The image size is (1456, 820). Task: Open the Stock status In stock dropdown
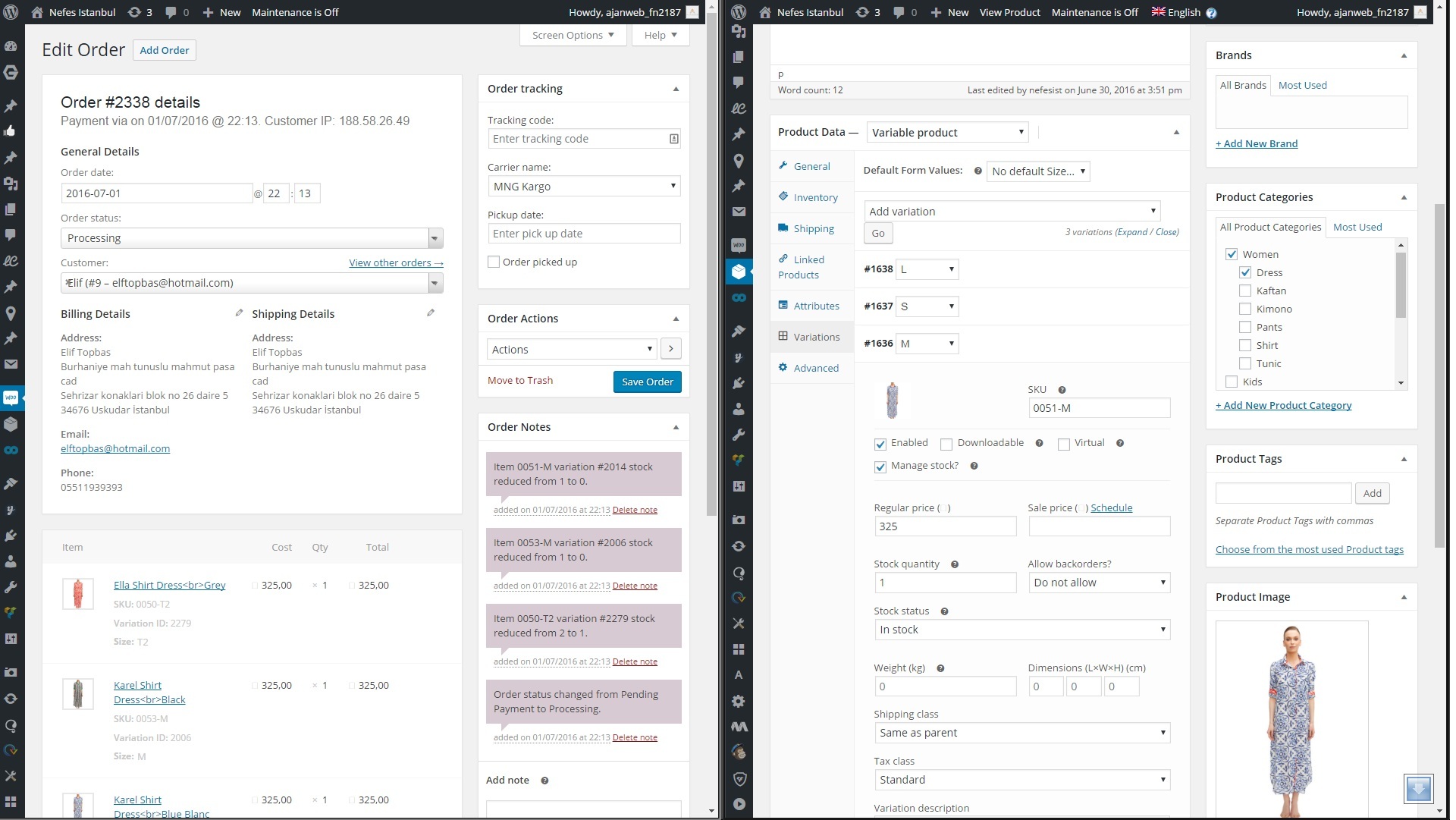coord(1021,630)
